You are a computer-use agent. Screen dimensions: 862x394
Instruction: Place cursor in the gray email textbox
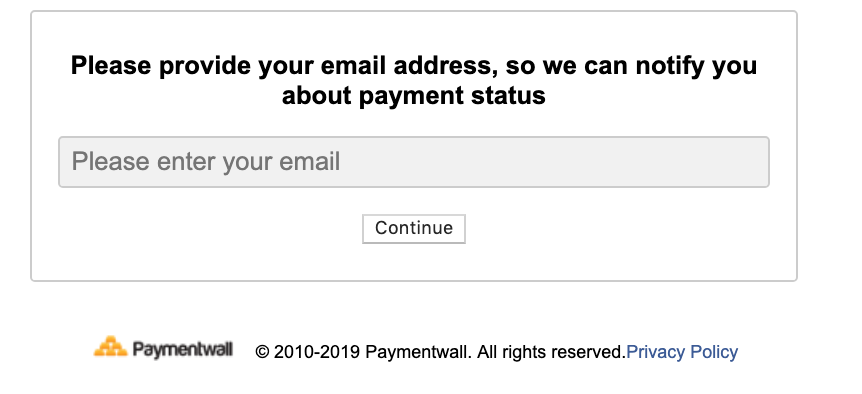413,162
